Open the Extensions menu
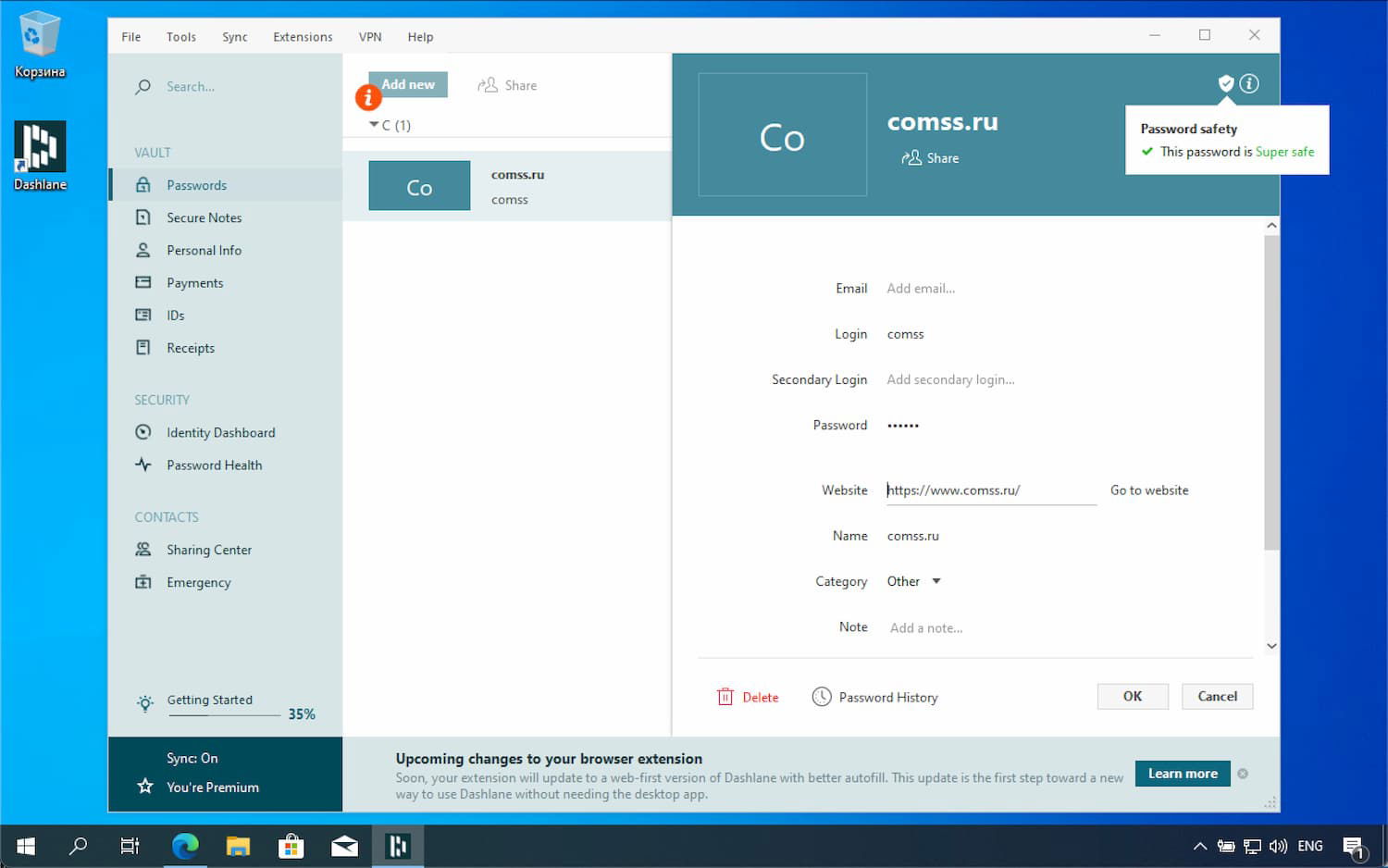The width and height of the screenshot is (1388, 868). [x=303, y=36]
